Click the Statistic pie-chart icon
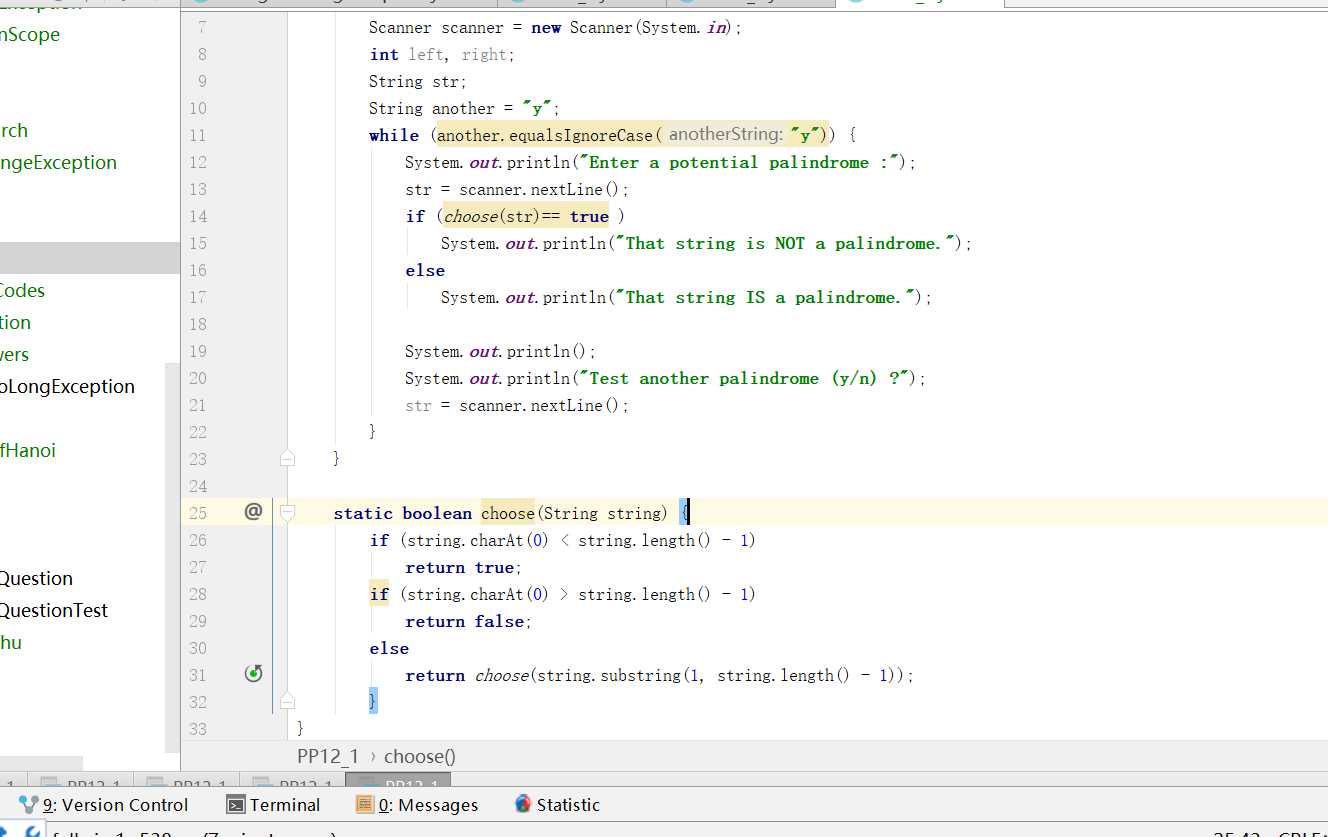Image resolution: width=1328 pixels, height=837 pixels. click(522, 804)
